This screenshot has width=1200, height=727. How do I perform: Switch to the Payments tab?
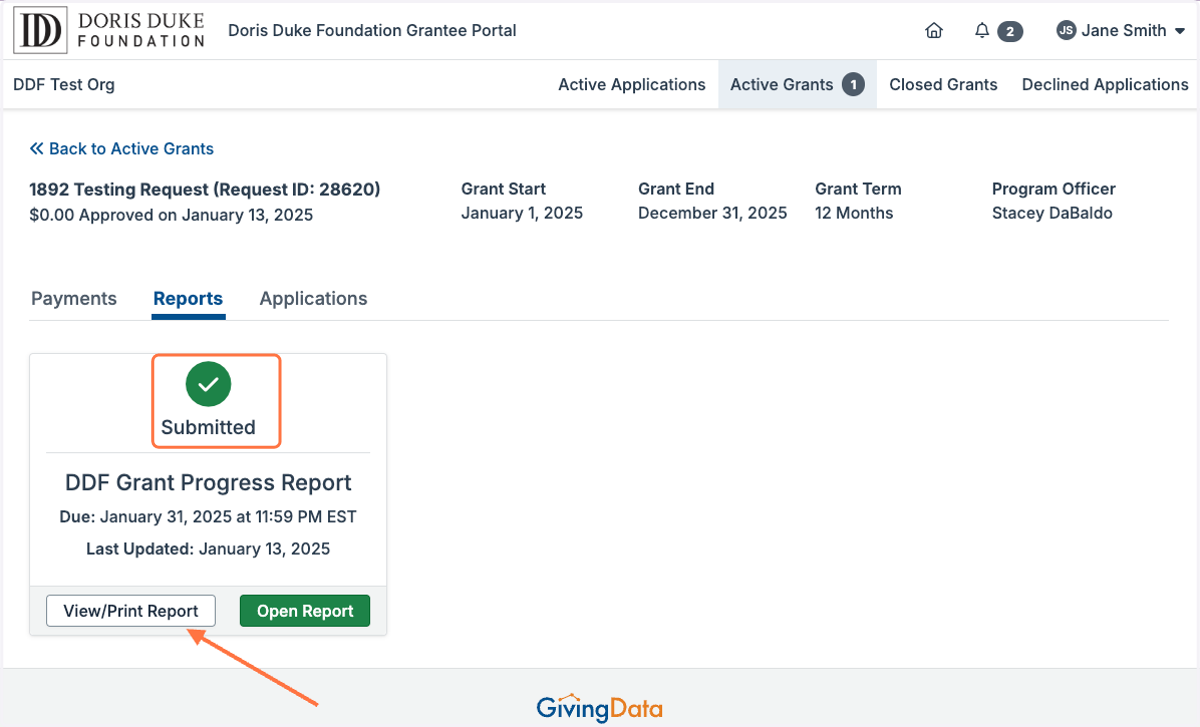(74, 299)
